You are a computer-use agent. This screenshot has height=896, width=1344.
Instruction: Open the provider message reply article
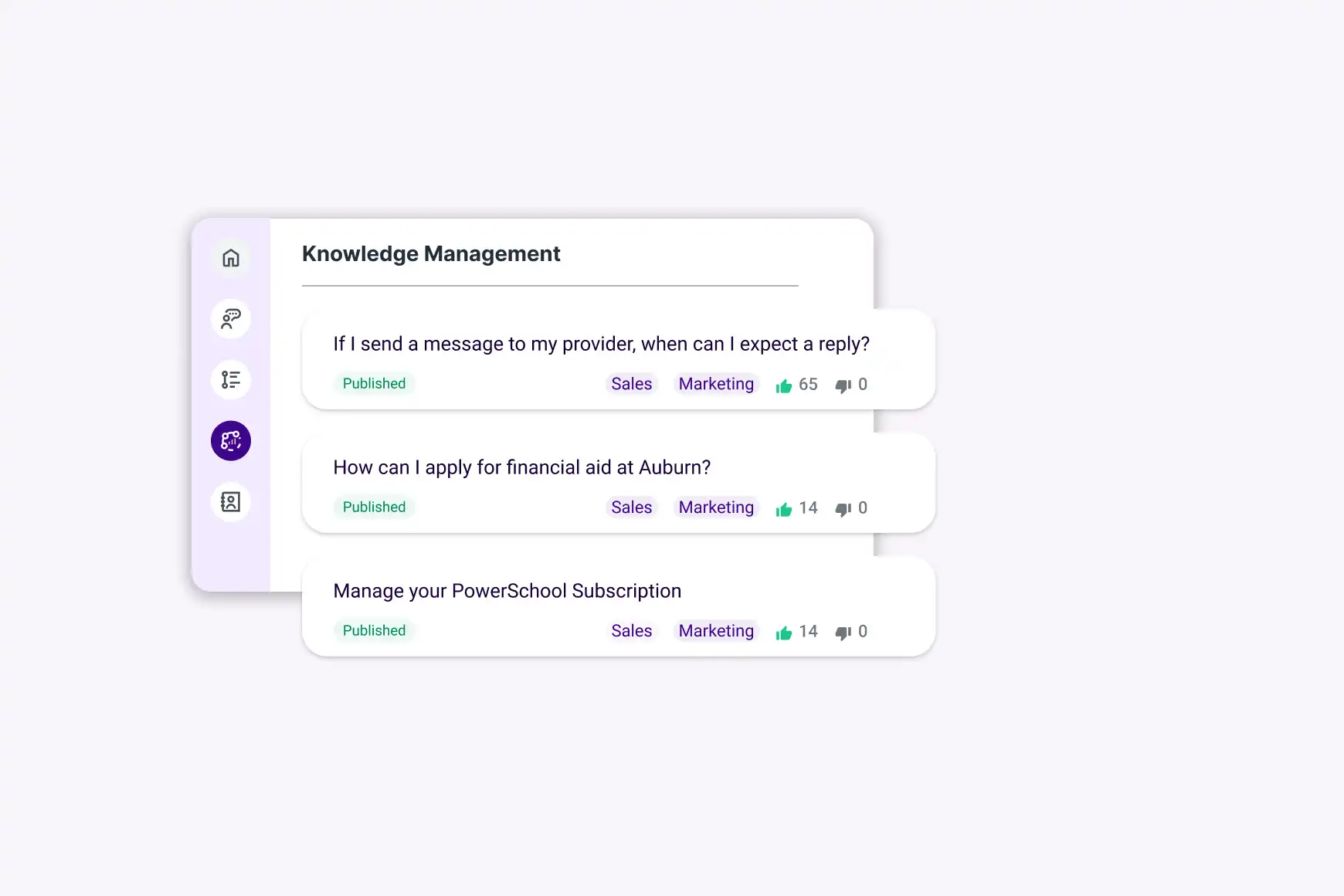click(601, 344)
